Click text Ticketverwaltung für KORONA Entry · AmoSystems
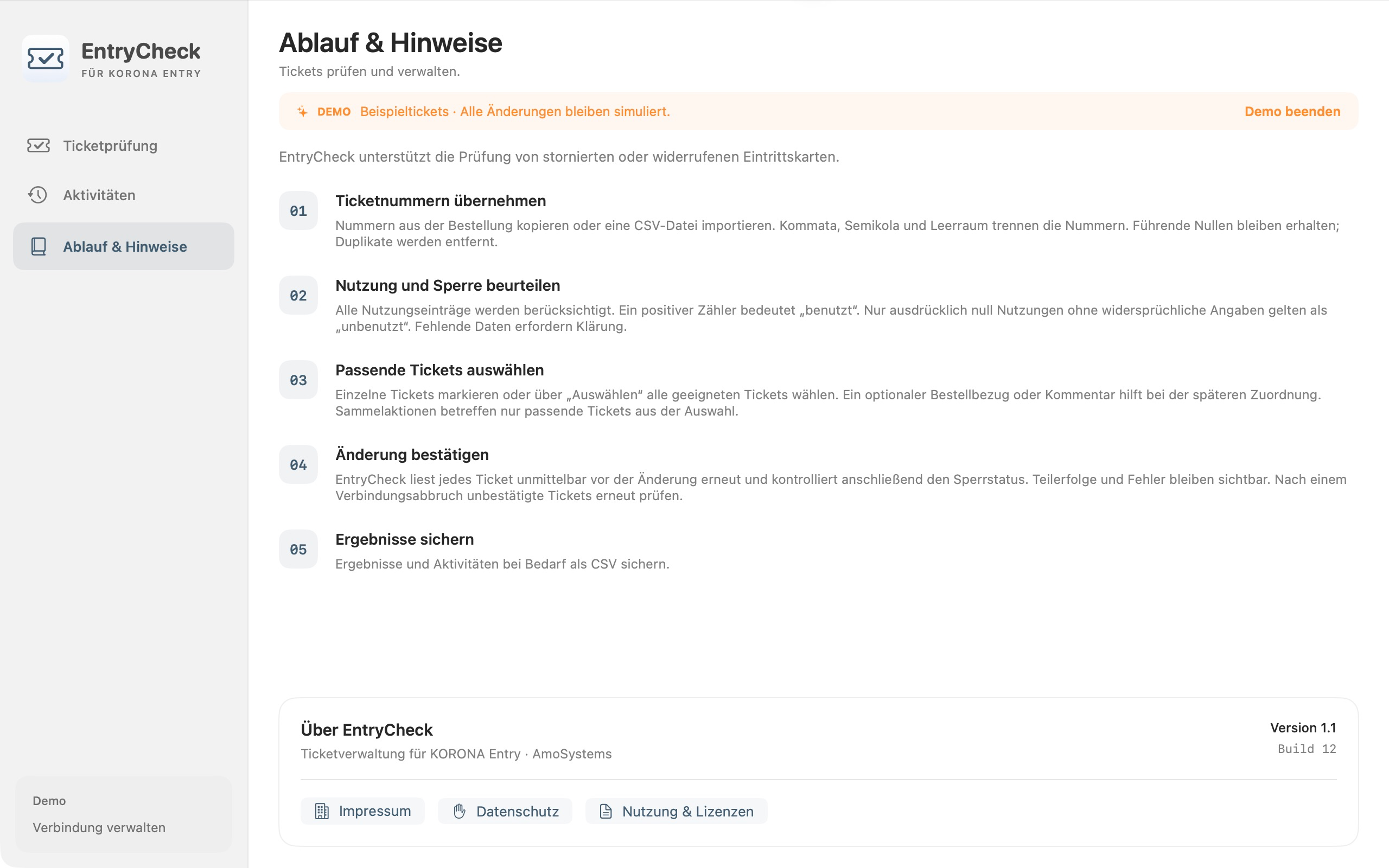 456,754
